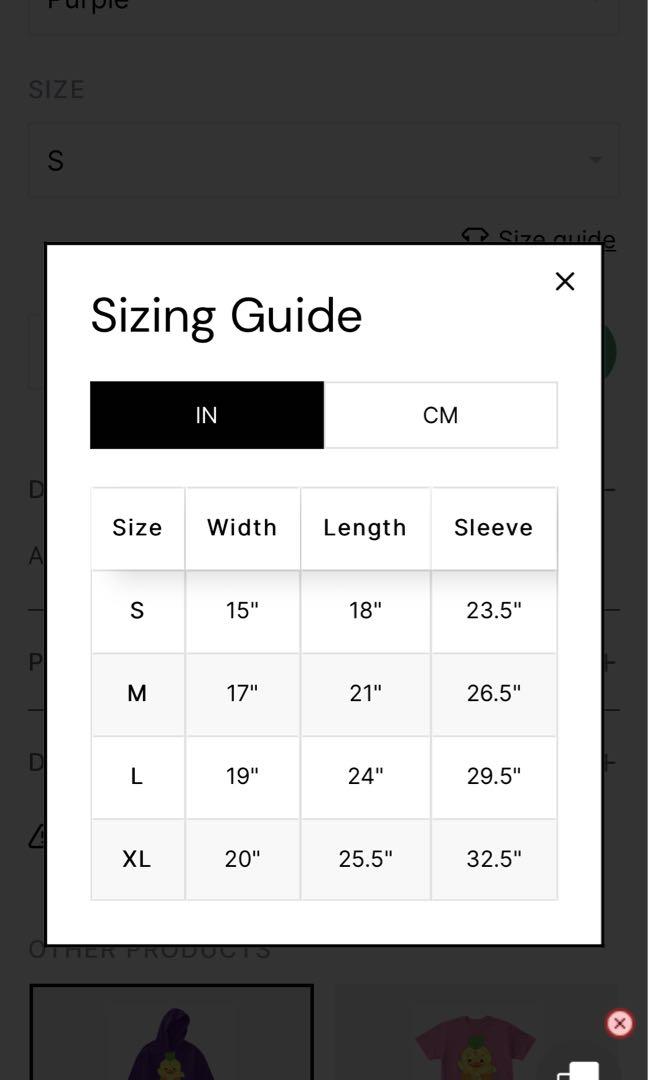
Task: Click the warning triangle icon behind the popup
Action: click(x=38, y=835)
